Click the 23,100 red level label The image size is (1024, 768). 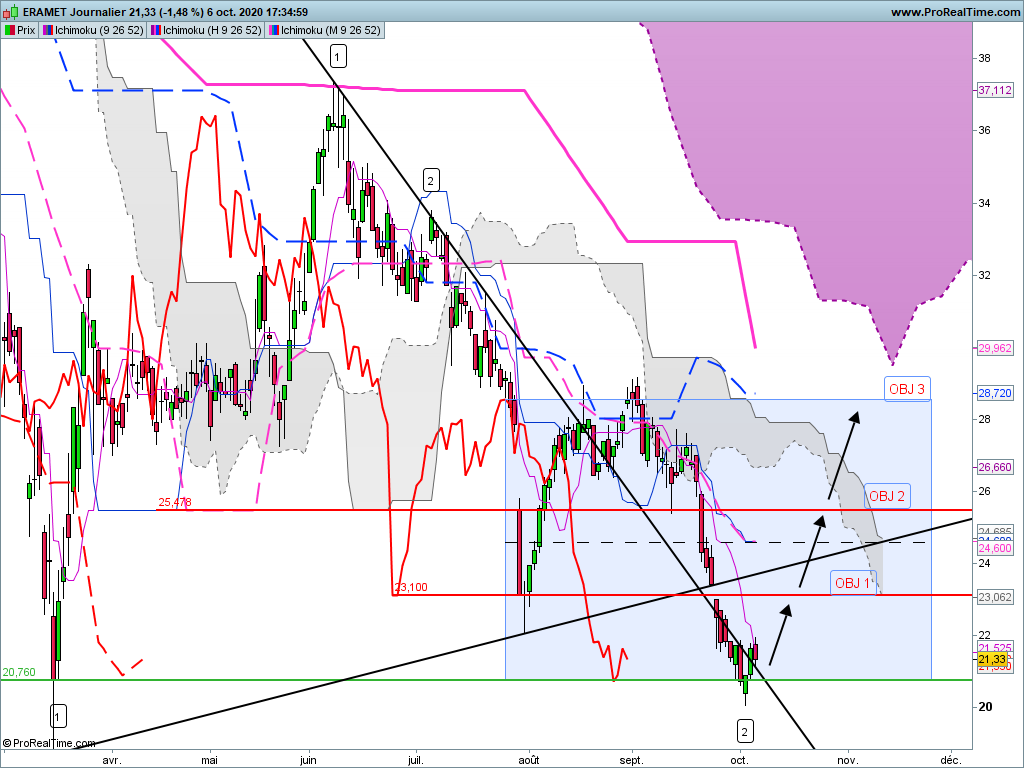pyautogui.click(x=411, y=587)
